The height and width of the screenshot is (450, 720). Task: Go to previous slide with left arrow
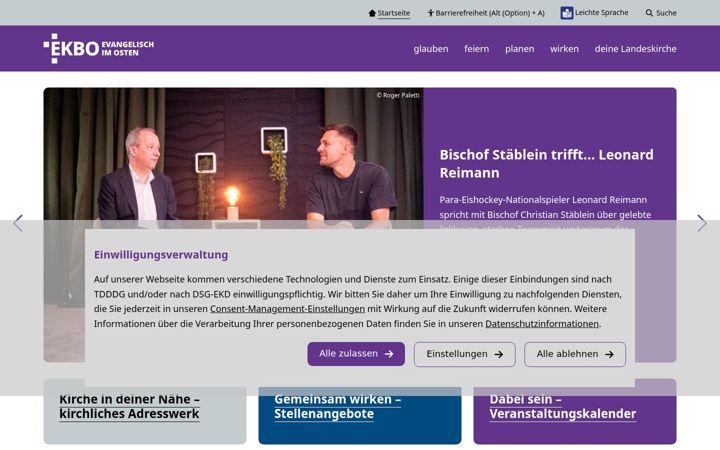18,223
